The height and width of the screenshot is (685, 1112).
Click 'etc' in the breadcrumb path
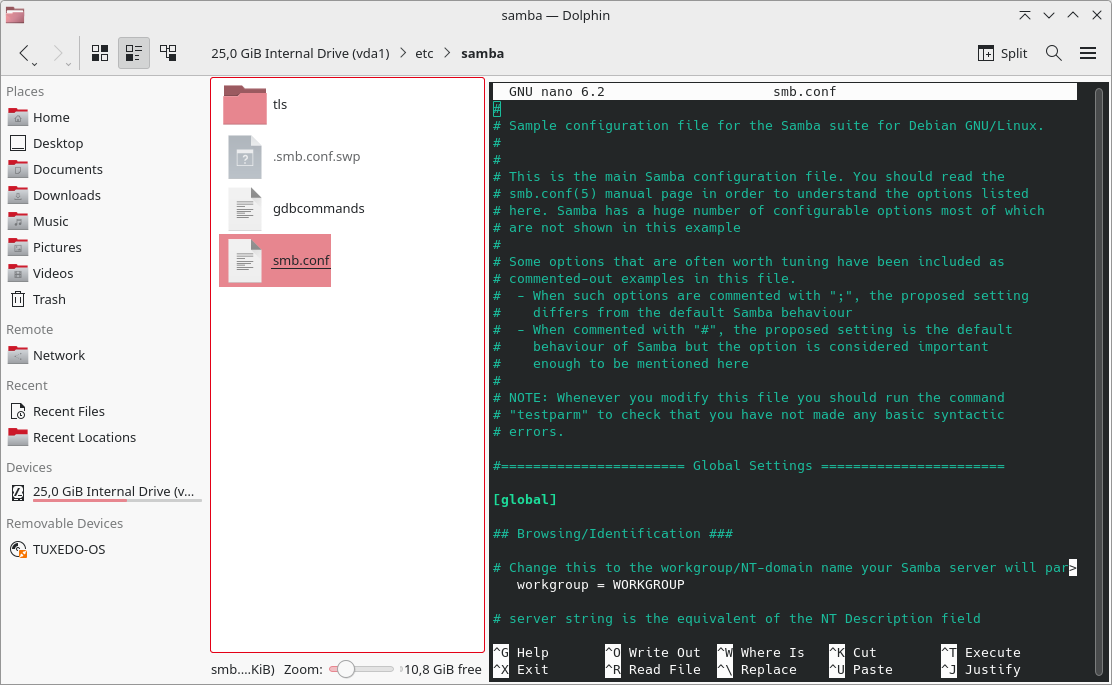click(424, 53)
